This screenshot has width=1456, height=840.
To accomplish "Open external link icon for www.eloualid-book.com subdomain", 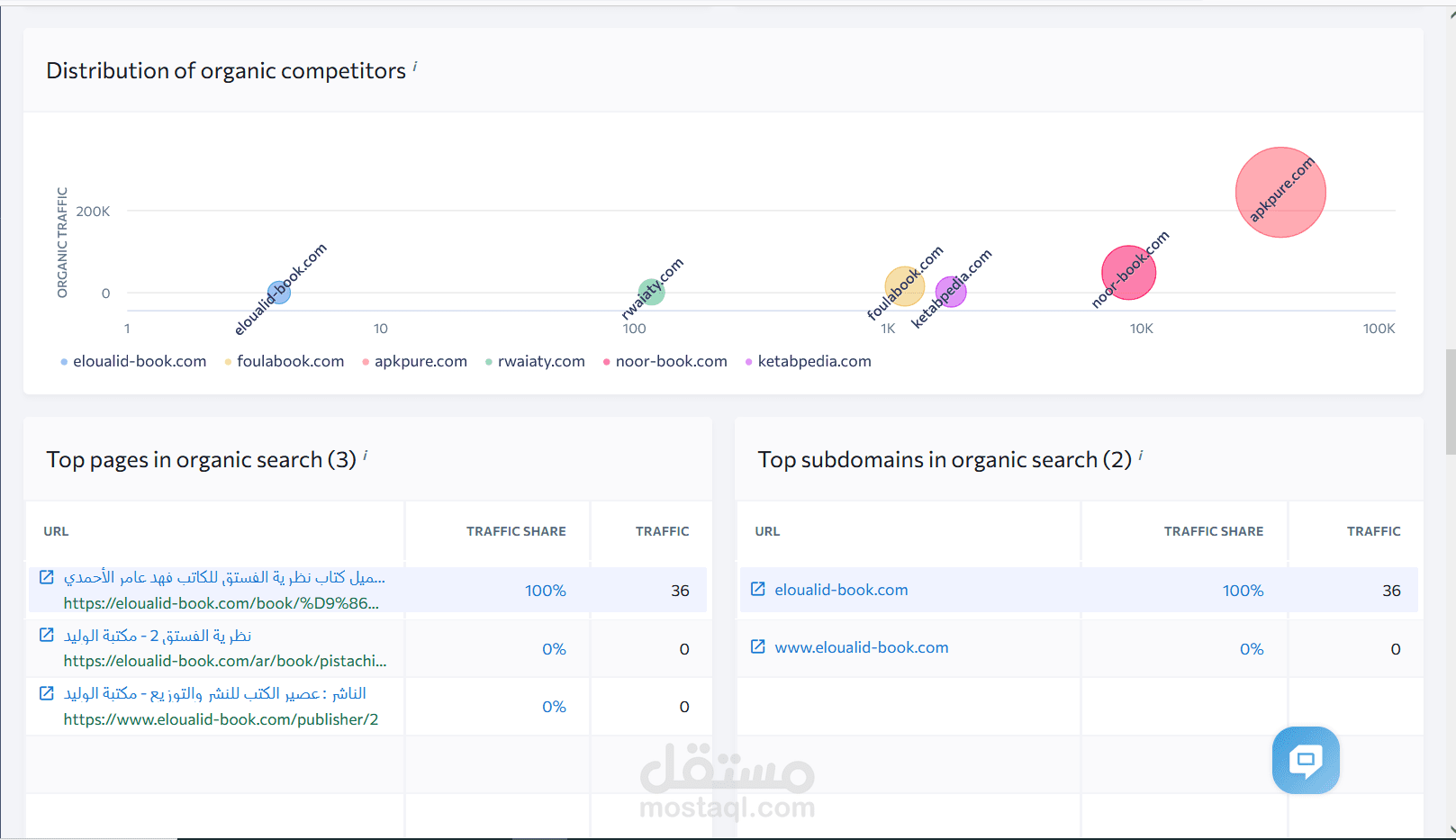I will click(x=758, y=646).
